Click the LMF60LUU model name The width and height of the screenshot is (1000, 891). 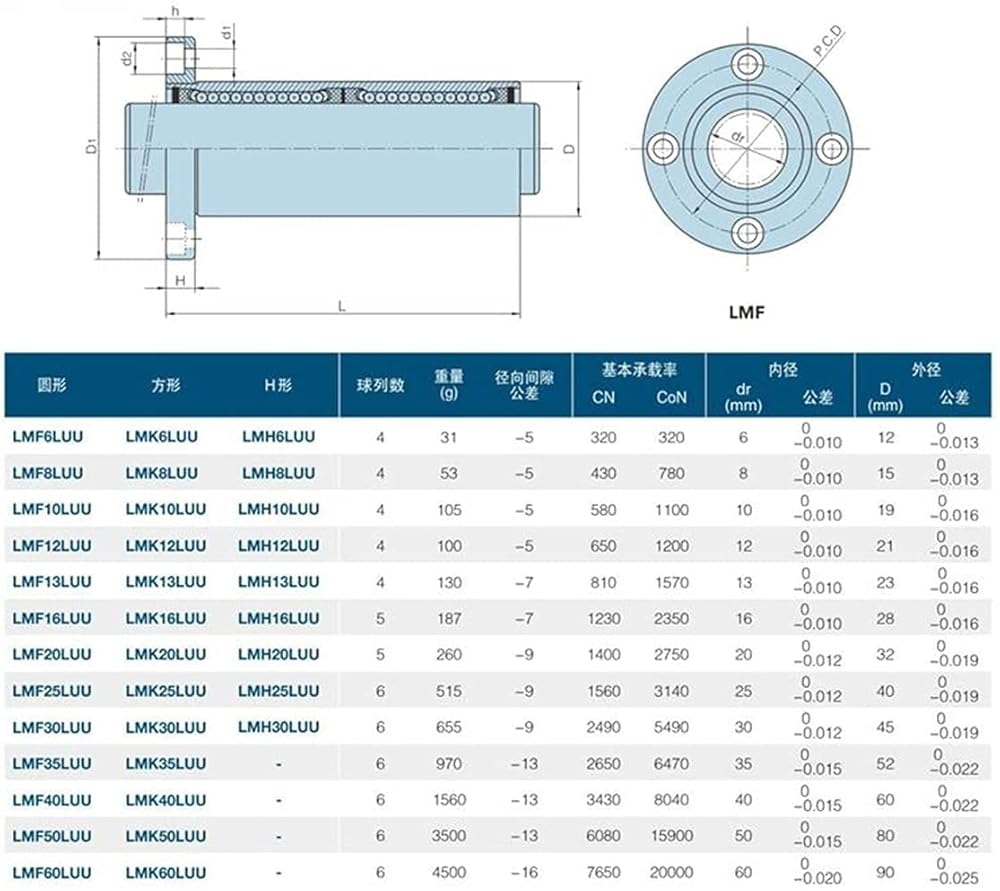pyautogui.click(x=52, y=871)
